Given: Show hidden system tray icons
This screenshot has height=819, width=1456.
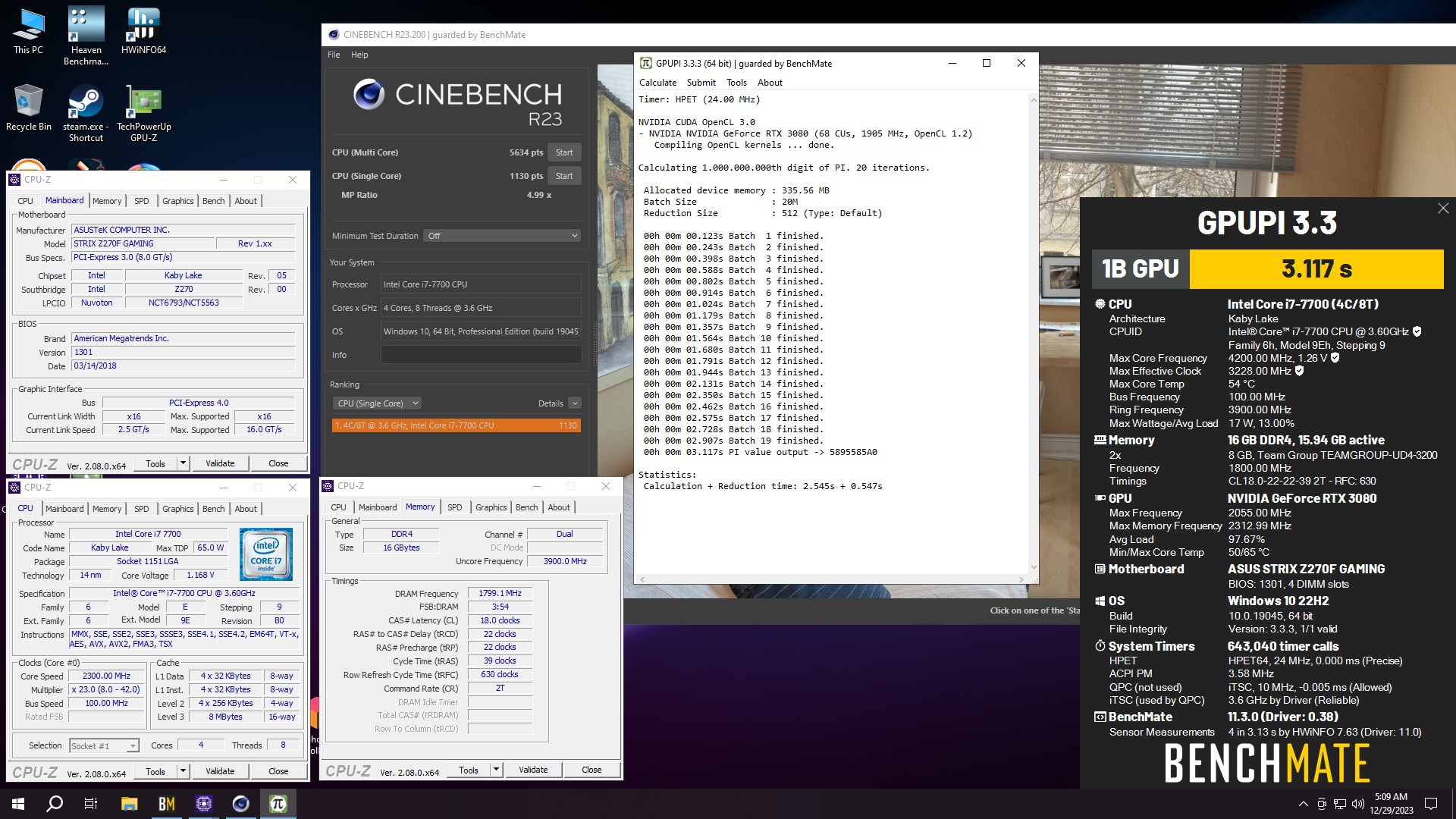Looking at the screenshot, I should (x=1303, y=804).
